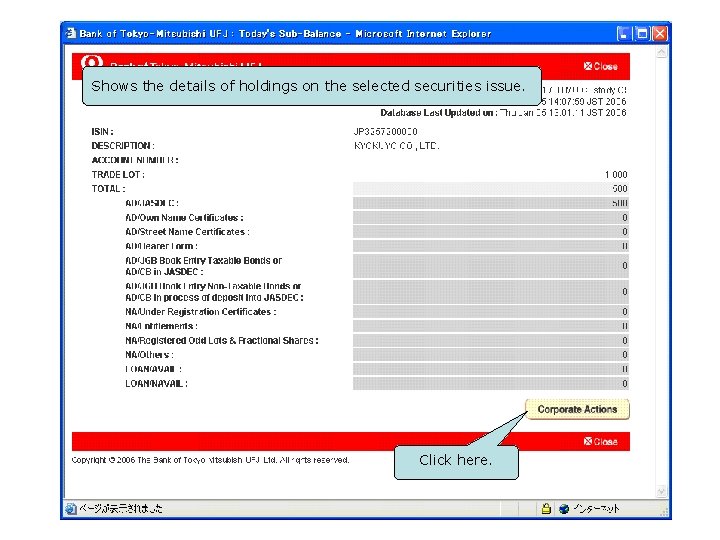Minimize the Internet Explorer window
This screenshot has height=540, width=720.
coord(624,33)
